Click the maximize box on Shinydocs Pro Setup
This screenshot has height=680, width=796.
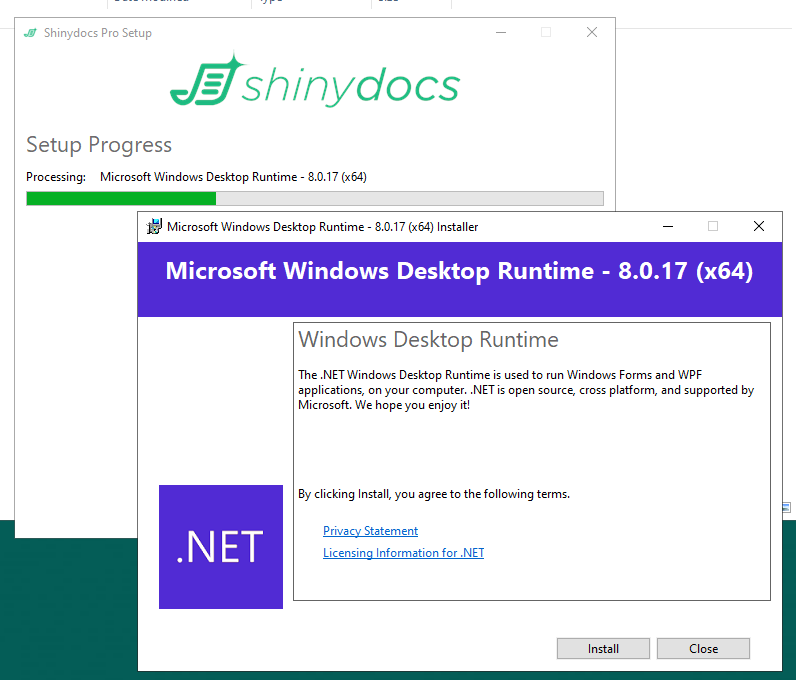coord(546,33)
